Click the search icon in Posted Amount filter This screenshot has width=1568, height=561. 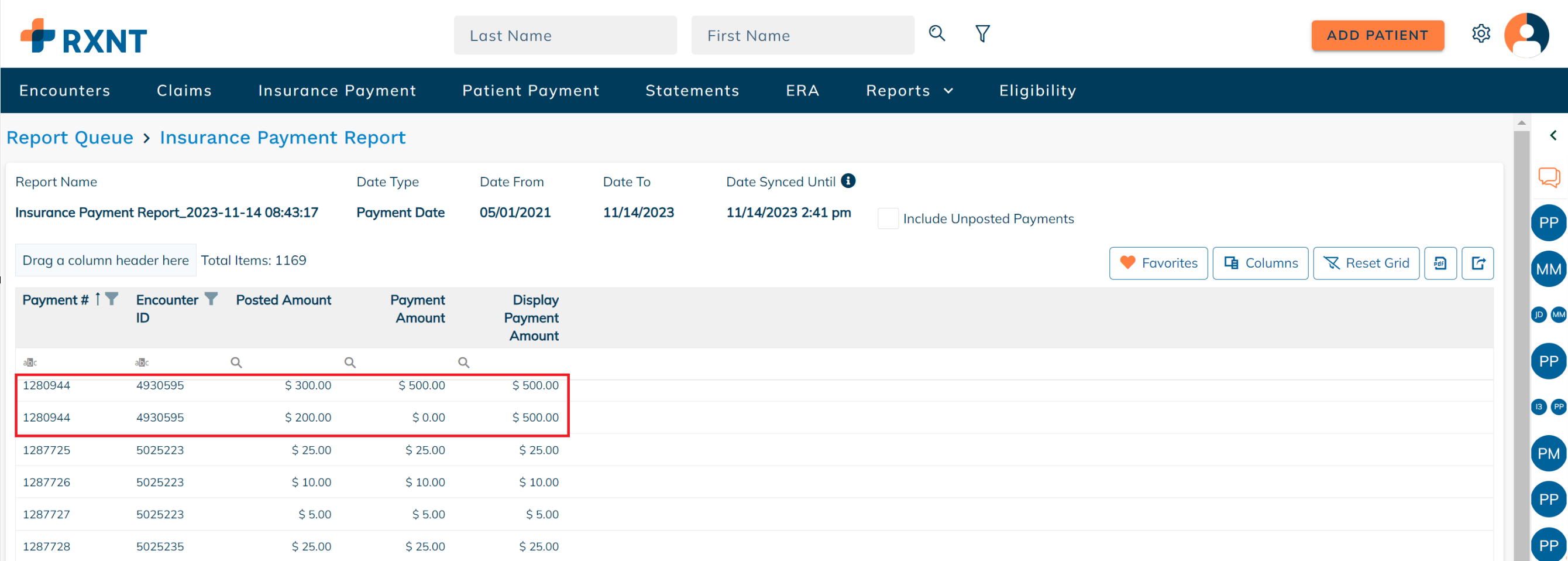[x=236, y=362]
